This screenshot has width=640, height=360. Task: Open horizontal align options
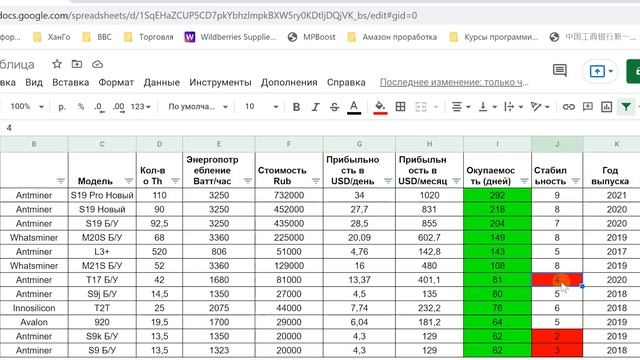click(461, 107)
